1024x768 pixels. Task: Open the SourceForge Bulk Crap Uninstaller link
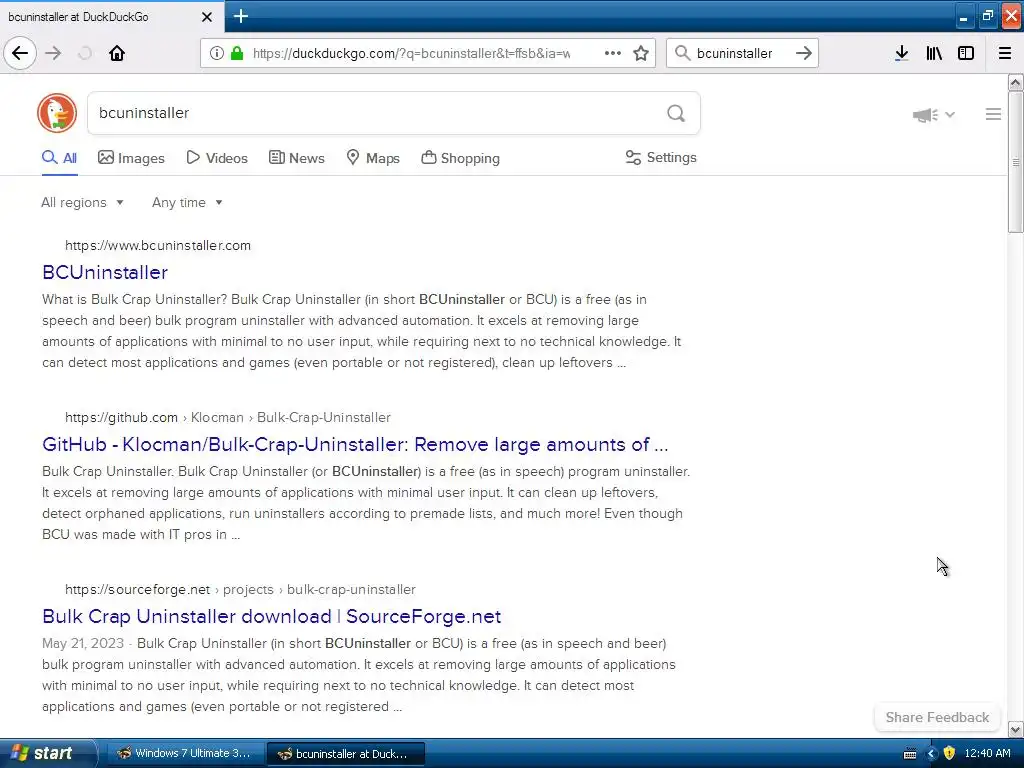coord(272,616)
